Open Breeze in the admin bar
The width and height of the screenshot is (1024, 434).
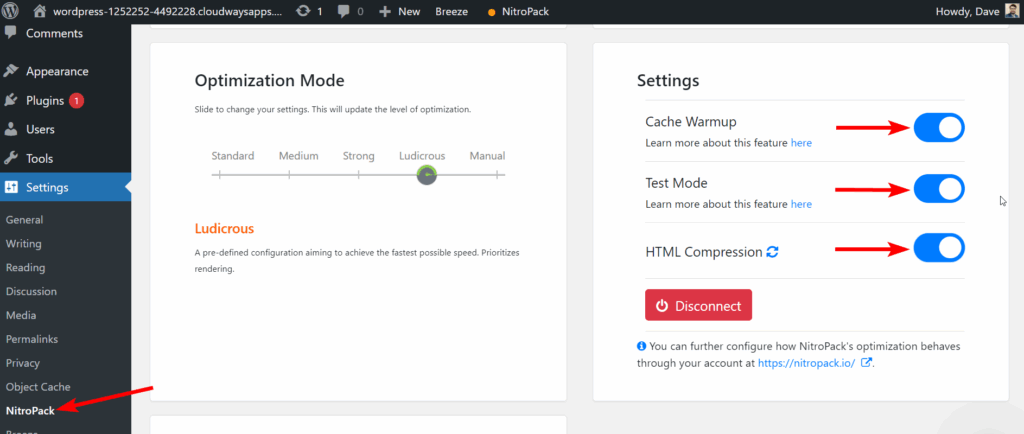[x=452, y=12]
